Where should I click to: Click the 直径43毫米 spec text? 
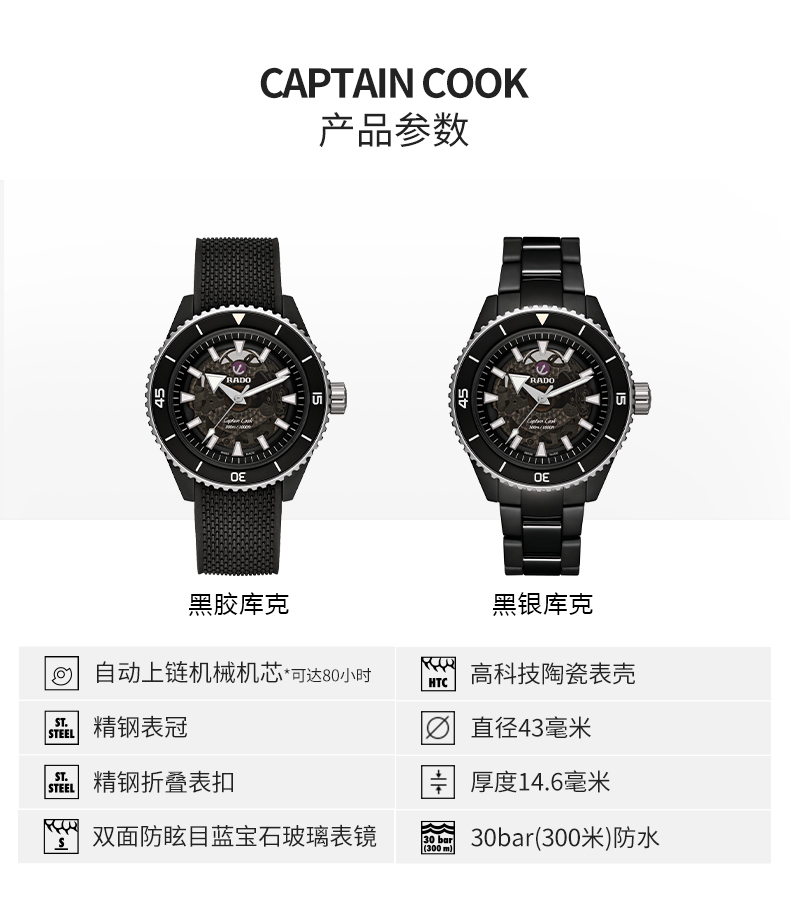(x=531, y=728)
